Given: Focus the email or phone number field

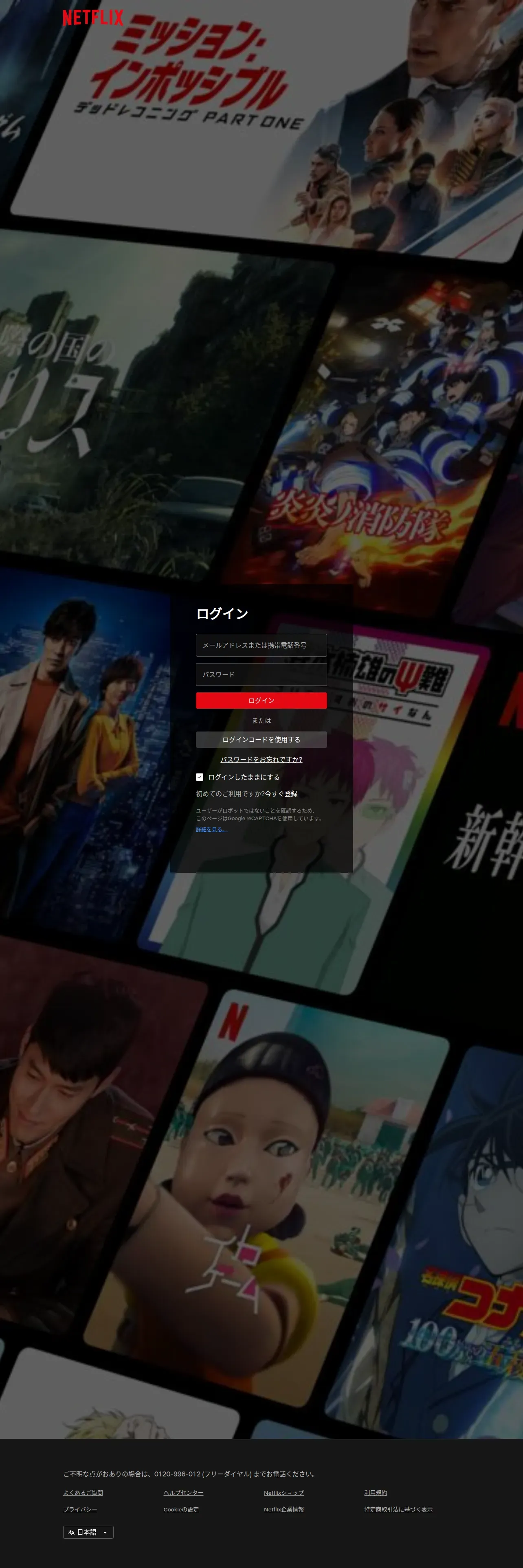Looking at the screenshot, I should 261,645.
